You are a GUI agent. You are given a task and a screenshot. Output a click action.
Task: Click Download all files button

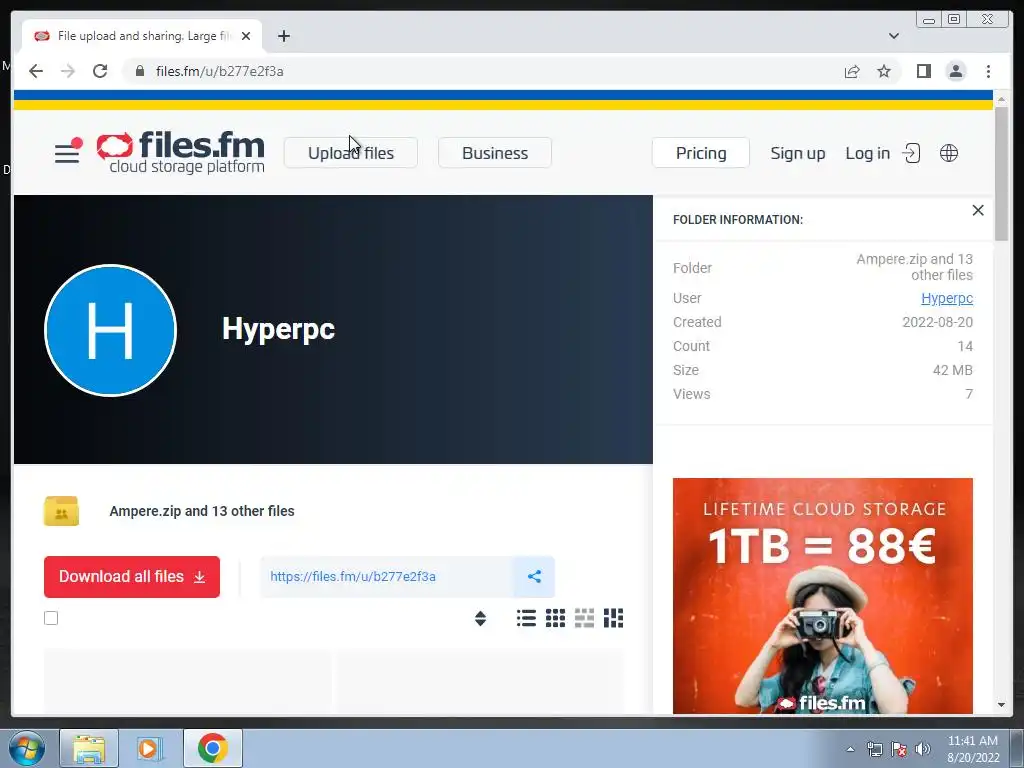click(132, 577)
